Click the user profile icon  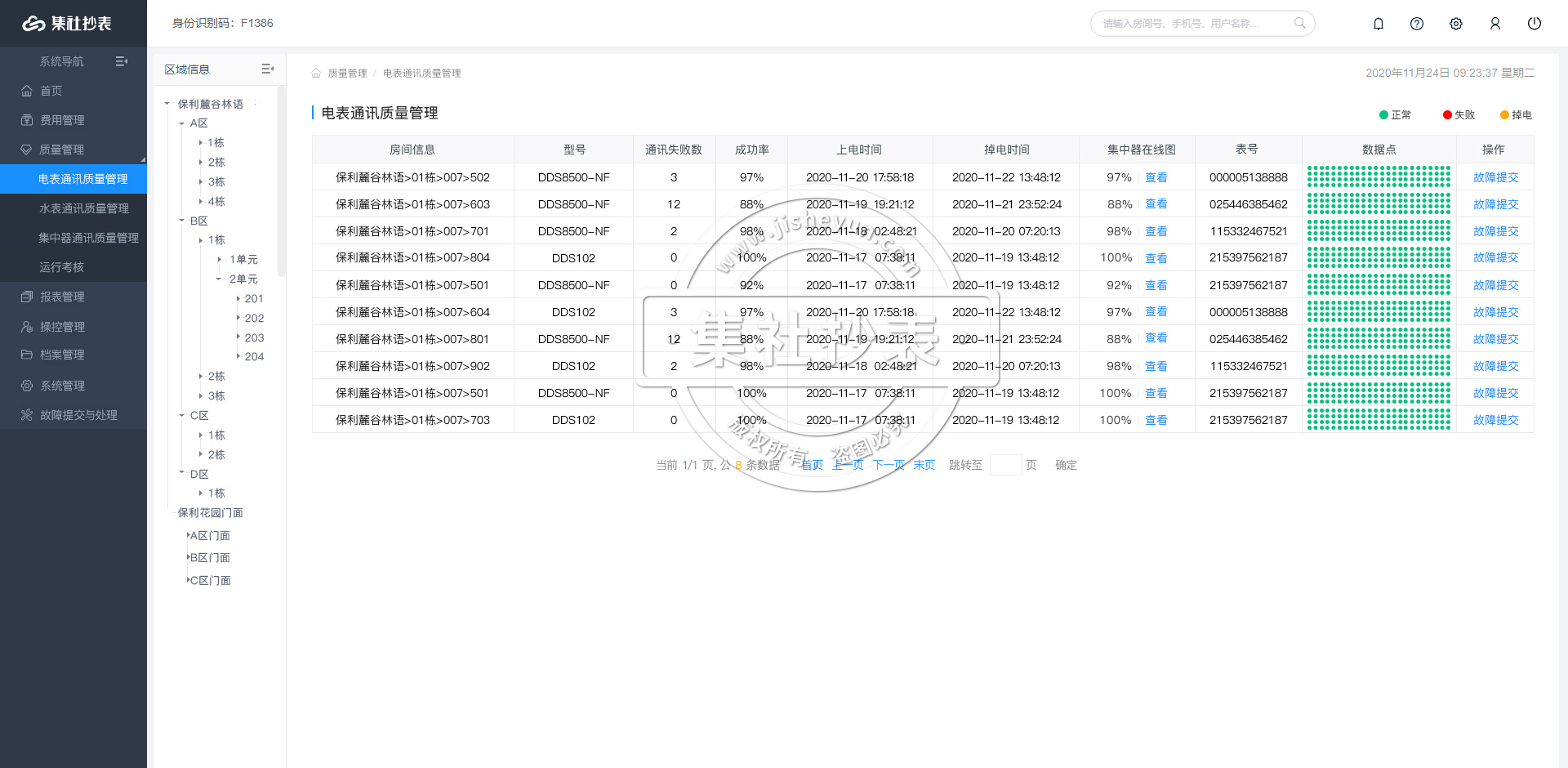[1495, 24]
